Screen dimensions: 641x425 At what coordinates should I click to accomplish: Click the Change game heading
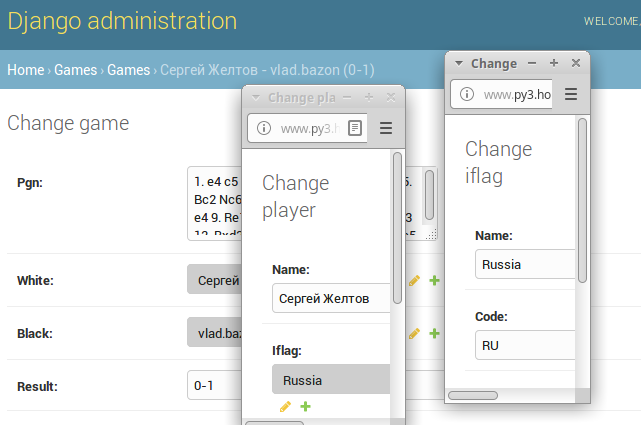(68, 123)
